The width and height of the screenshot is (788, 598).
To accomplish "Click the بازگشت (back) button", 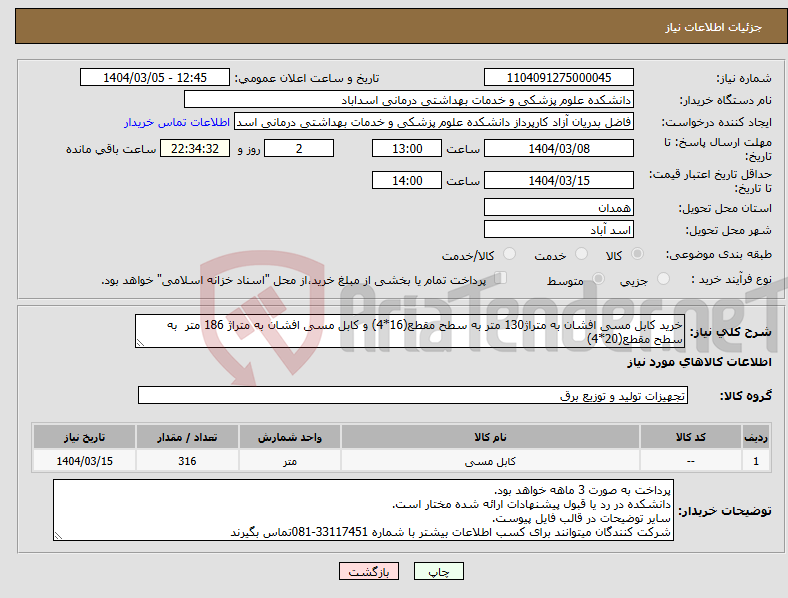I will pos(369,571).
